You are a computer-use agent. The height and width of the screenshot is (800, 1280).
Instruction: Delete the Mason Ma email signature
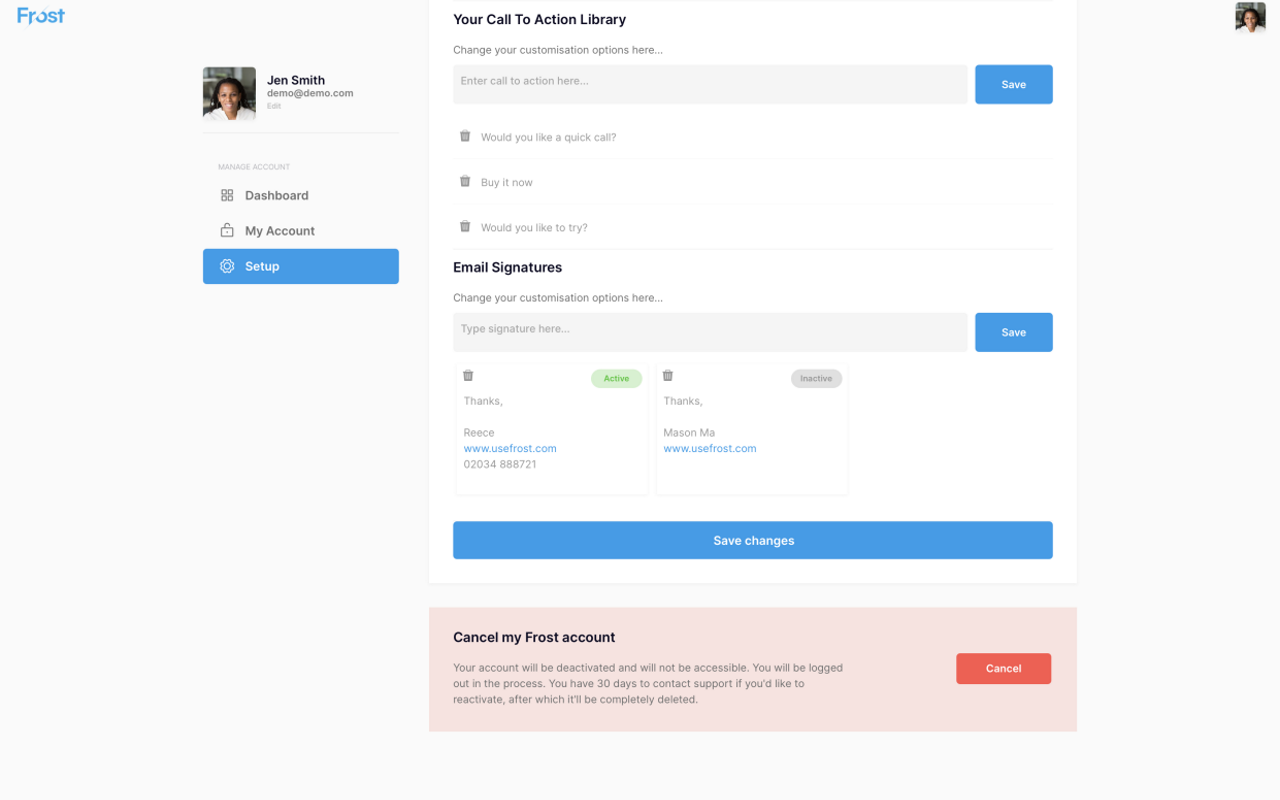pos(668,376)
